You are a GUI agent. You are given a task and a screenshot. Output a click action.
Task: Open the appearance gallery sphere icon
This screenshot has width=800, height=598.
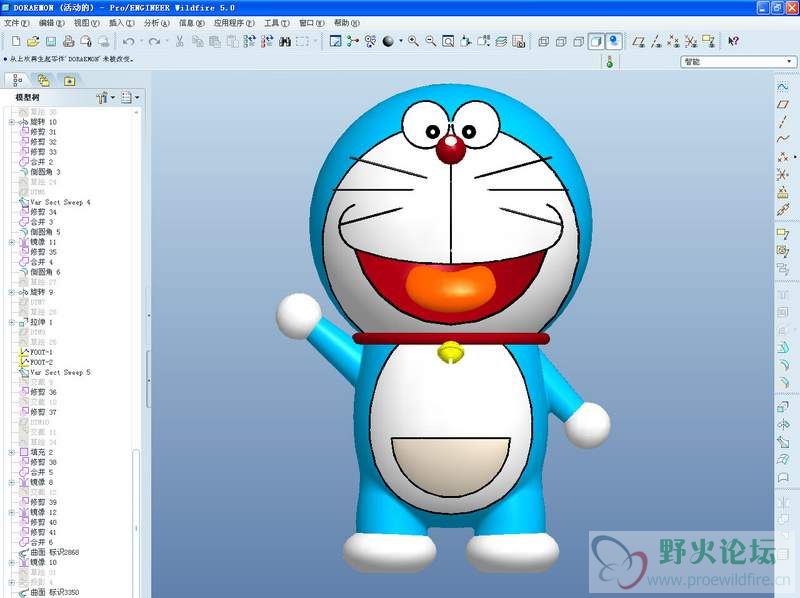coord(388,41)
